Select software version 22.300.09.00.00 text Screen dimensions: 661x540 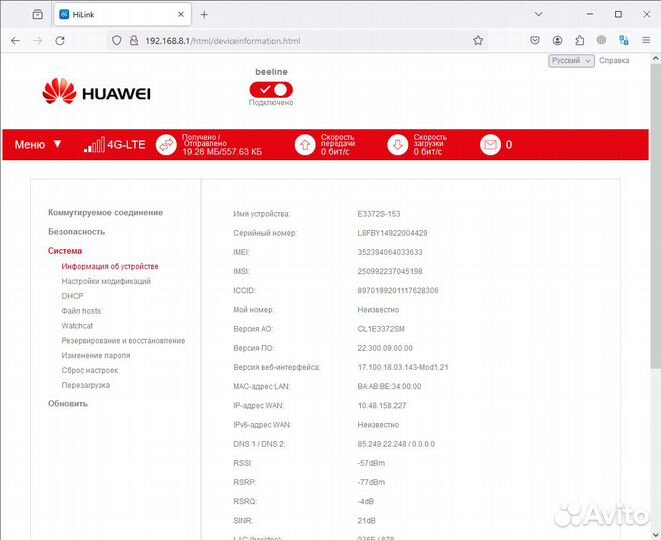tap(385, 348)
